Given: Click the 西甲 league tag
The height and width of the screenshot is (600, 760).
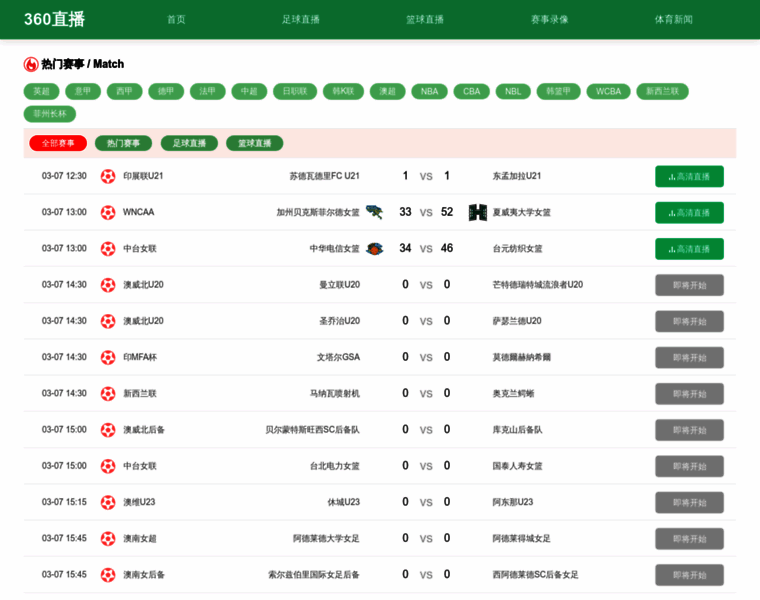Looking at the screenshot, I should (125, 92).
